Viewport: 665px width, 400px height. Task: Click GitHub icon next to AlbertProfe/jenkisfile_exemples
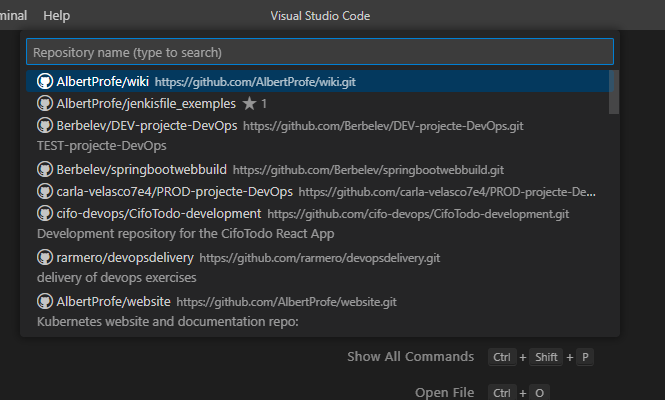(44, 103)
